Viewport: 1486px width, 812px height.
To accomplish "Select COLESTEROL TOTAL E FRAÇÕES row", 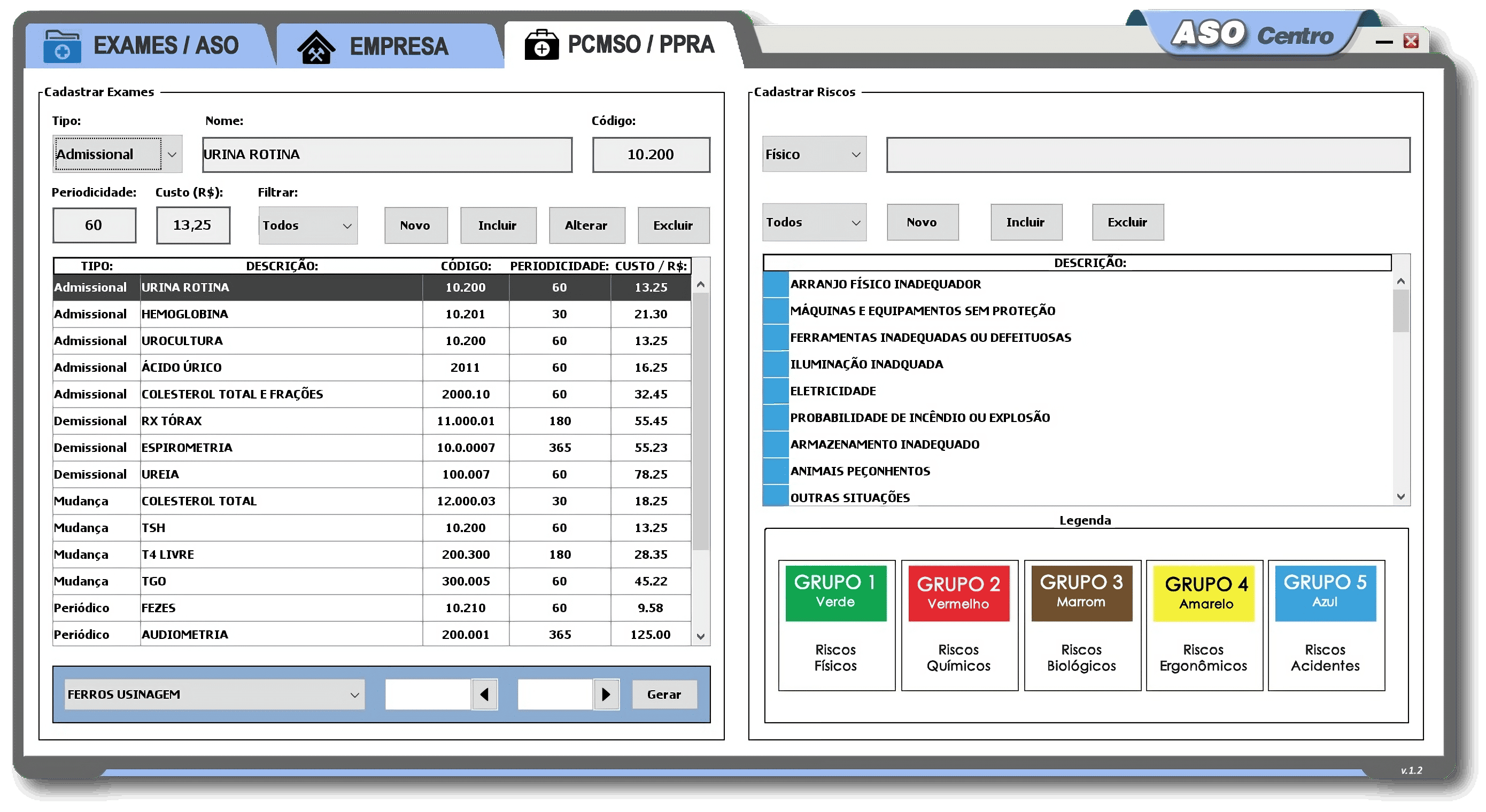I will pyautogui.click(x=372, y=394).
